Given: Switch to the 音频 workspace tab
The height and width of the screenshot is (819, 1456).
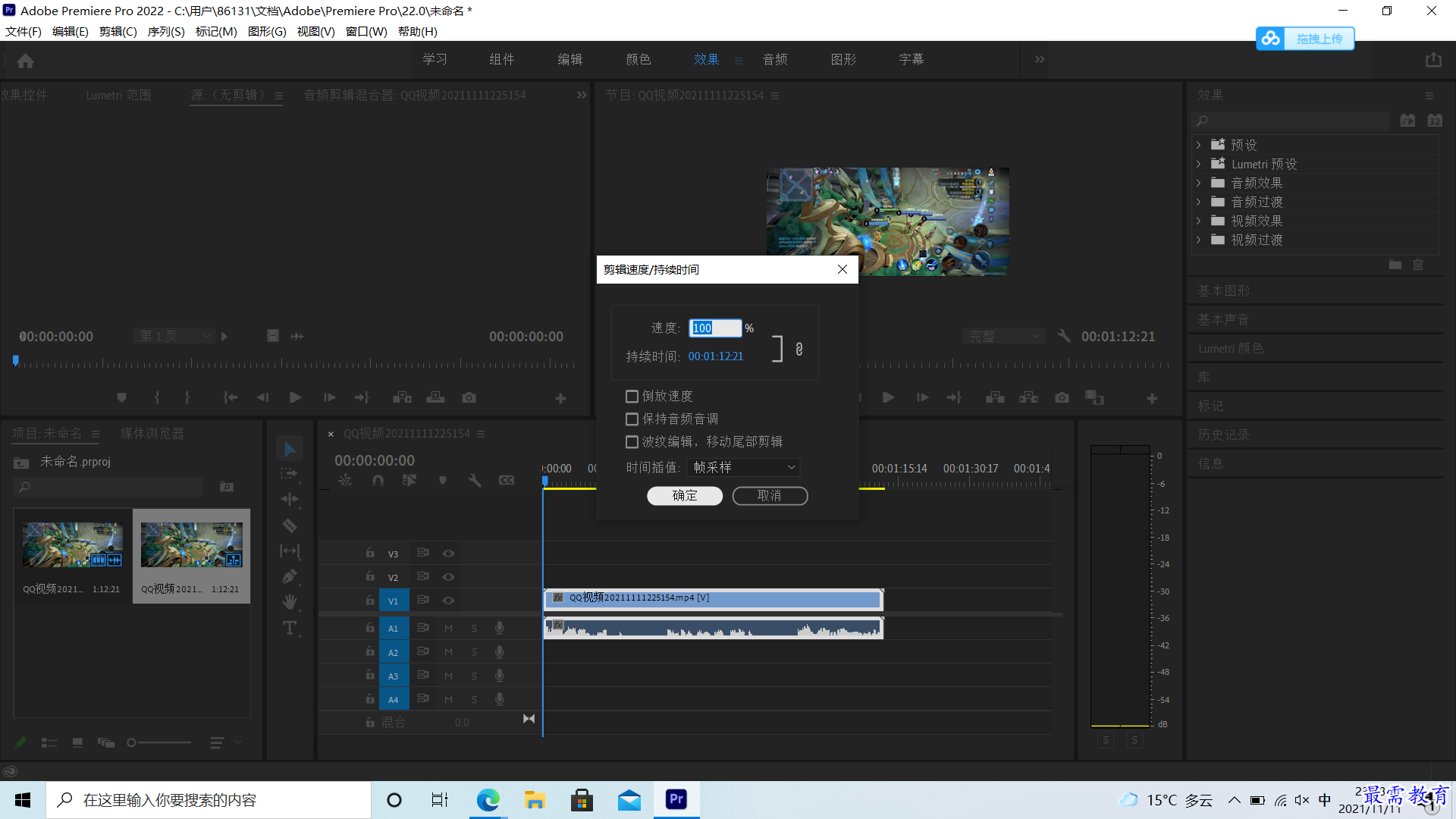Looking at the screenshot, I should coord(775,59).
